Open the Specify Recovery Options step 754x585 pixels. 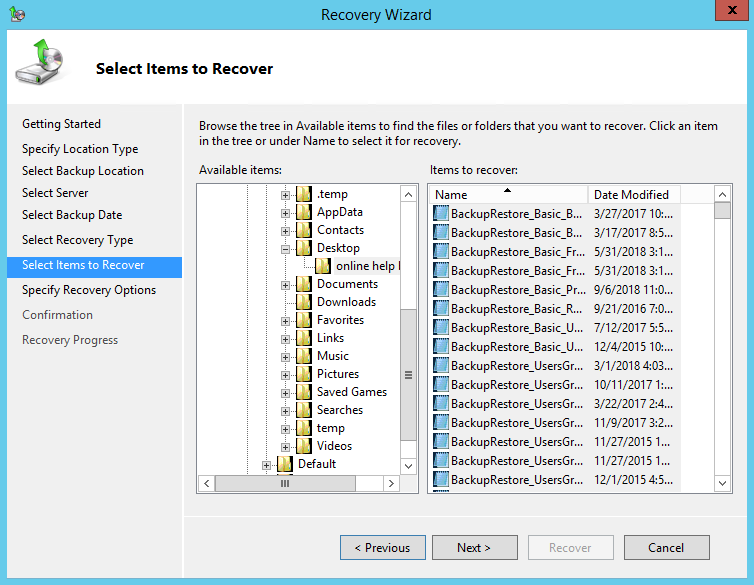coord(89,290)
